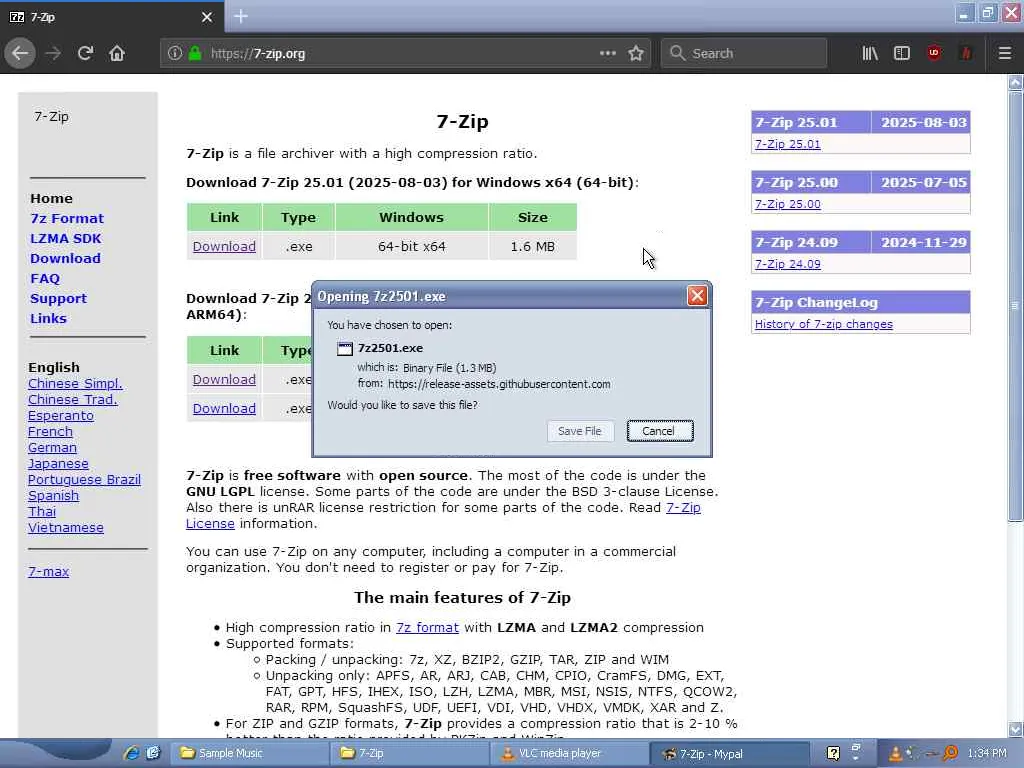1024x768 pixels.
Task: Open the uBlock Origin red shield icon
Action: 934,53
